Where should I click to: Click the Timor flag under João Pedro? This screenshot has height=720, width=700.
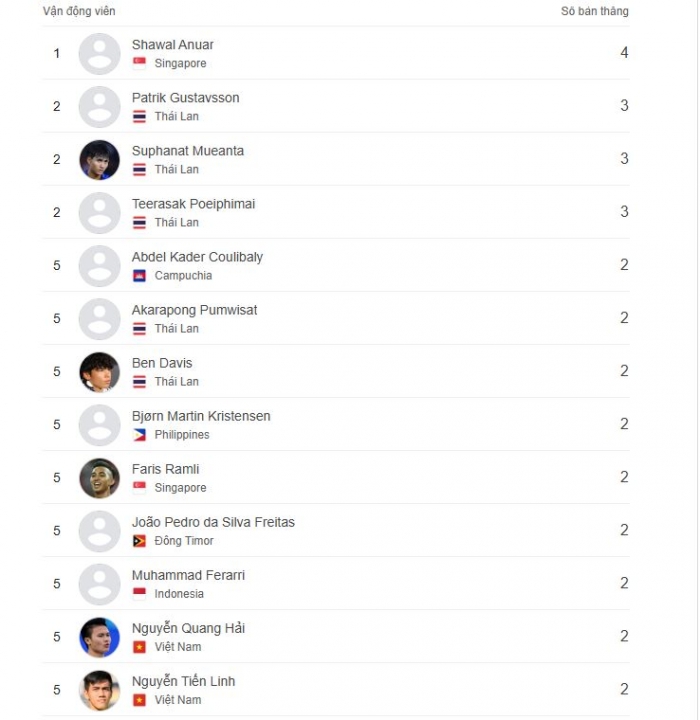click(139, 540)
